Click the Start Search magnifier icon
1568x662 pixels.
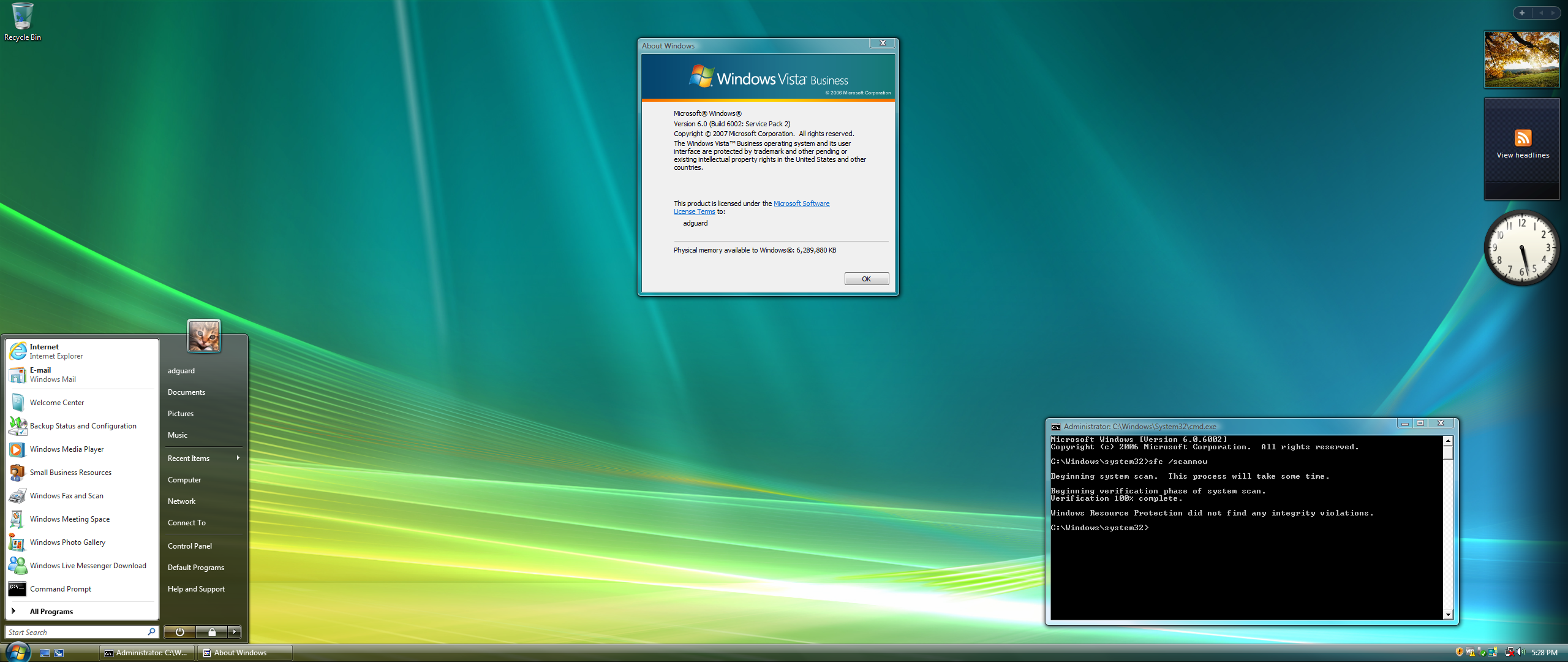[151, 632]
